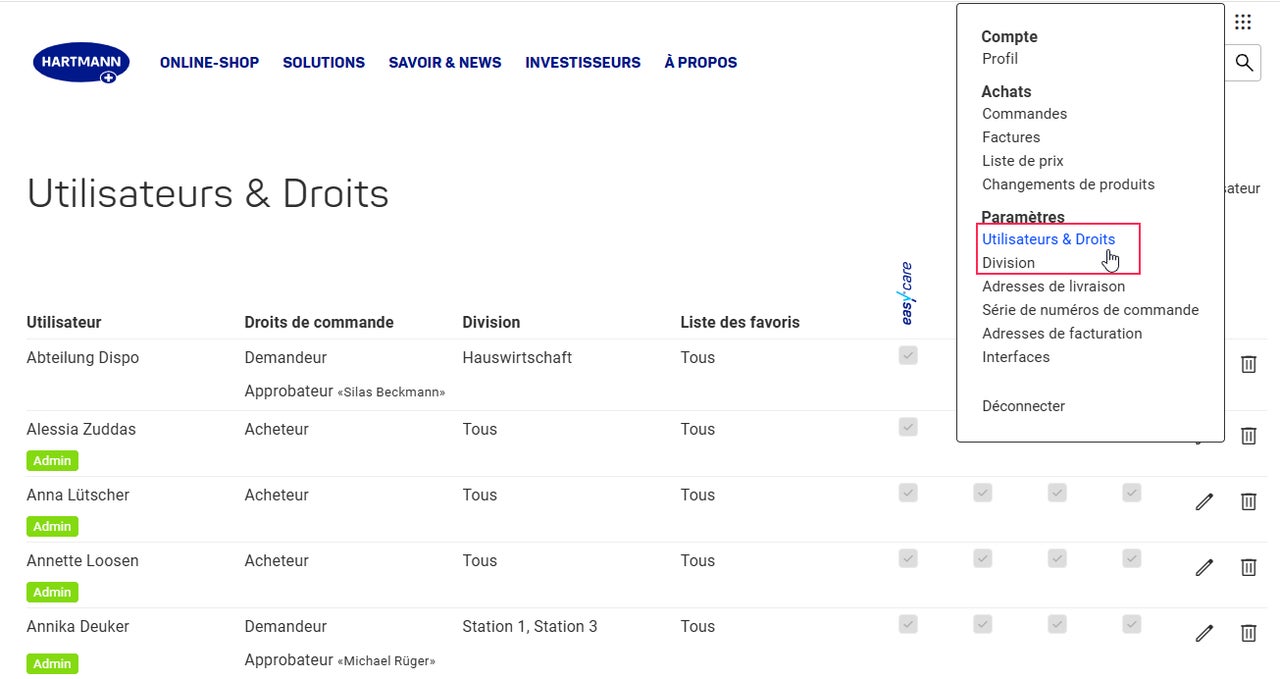
Task: Go to ONLINE-SHOP in the navigation
Action: point(209,62)
